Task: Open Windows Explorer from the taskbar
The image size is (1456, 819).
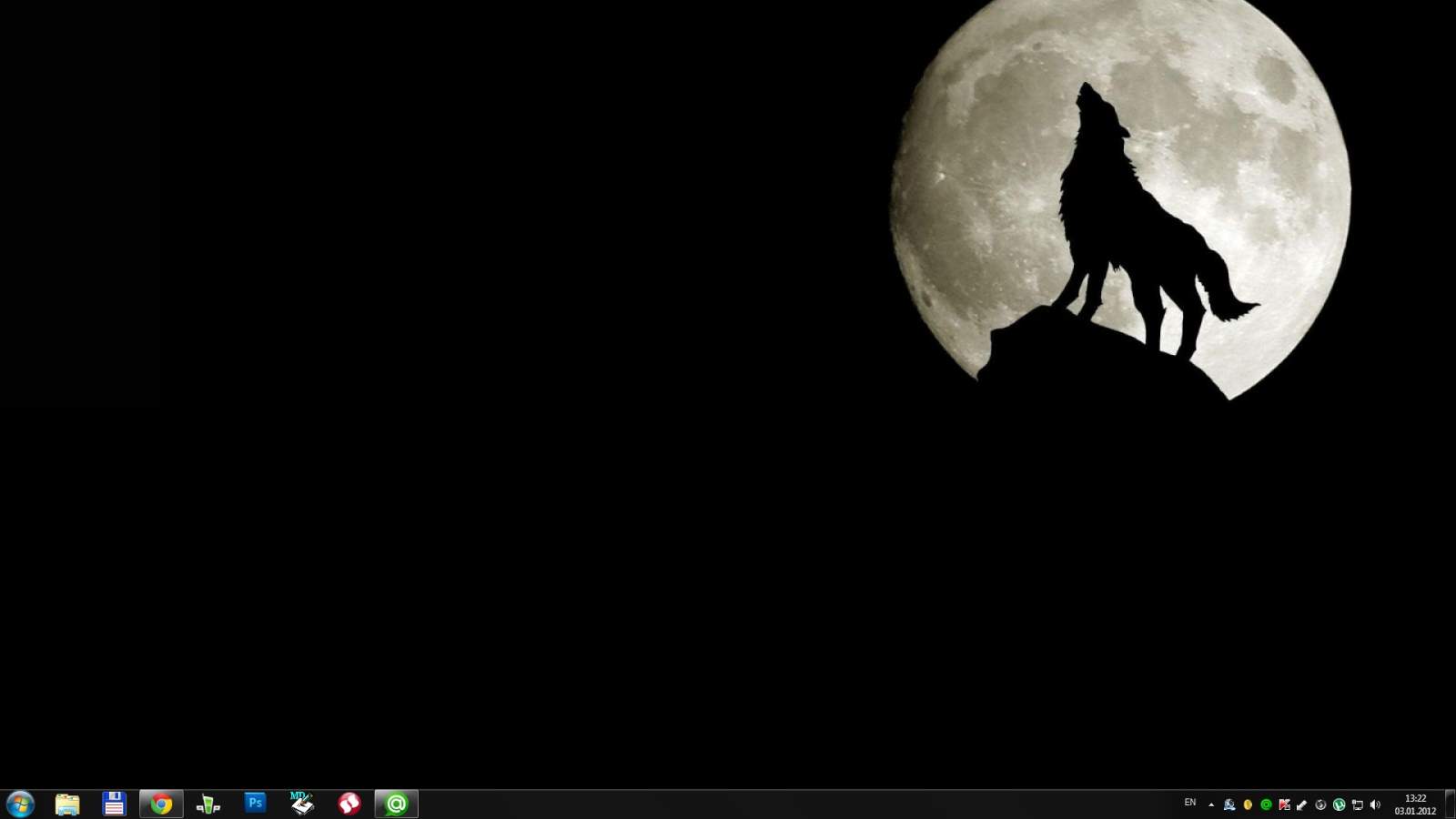Action: pyautogui.click(x=67, y=804)
